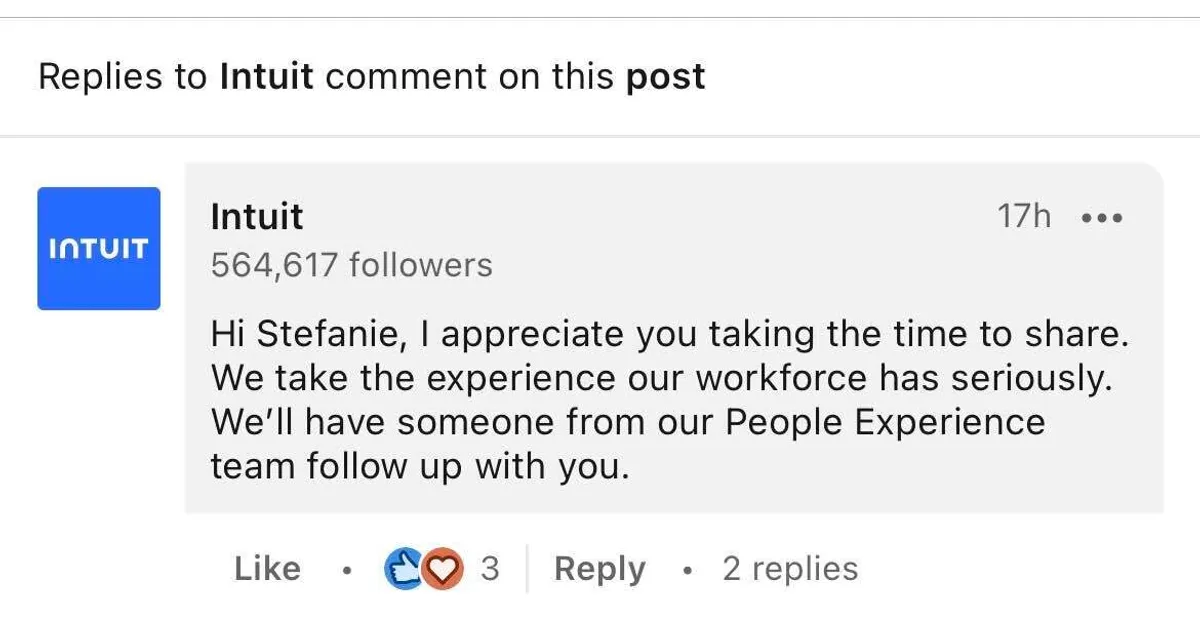Go to the original post via bold 'post'
Image resolution: width=1200 pixels, height=634 pixels.
pos(665,77)
